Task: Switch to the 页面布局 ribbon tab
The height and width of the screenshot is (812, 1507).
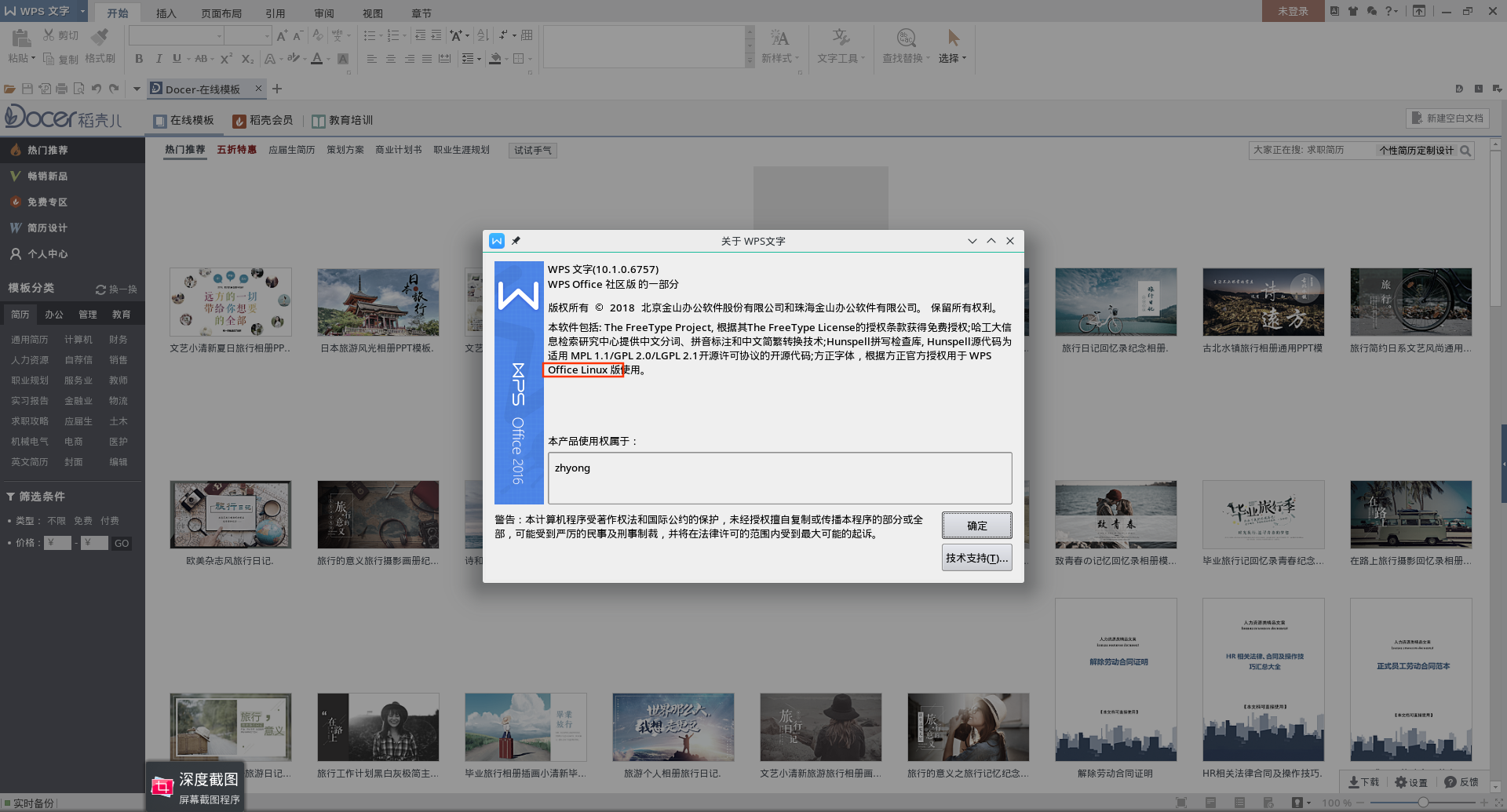Action: coord(221,13)
